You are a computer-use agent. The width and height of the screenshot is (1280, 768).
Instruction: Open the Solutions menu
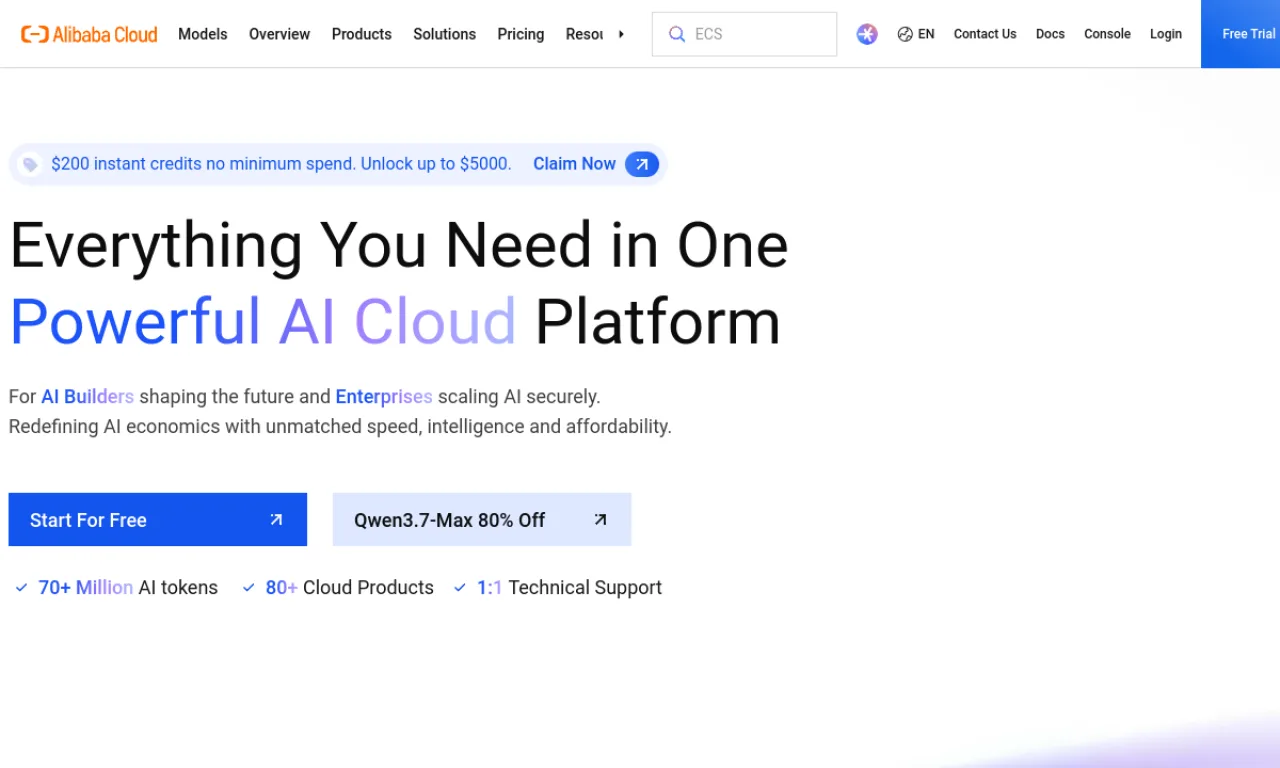[444, 34]
